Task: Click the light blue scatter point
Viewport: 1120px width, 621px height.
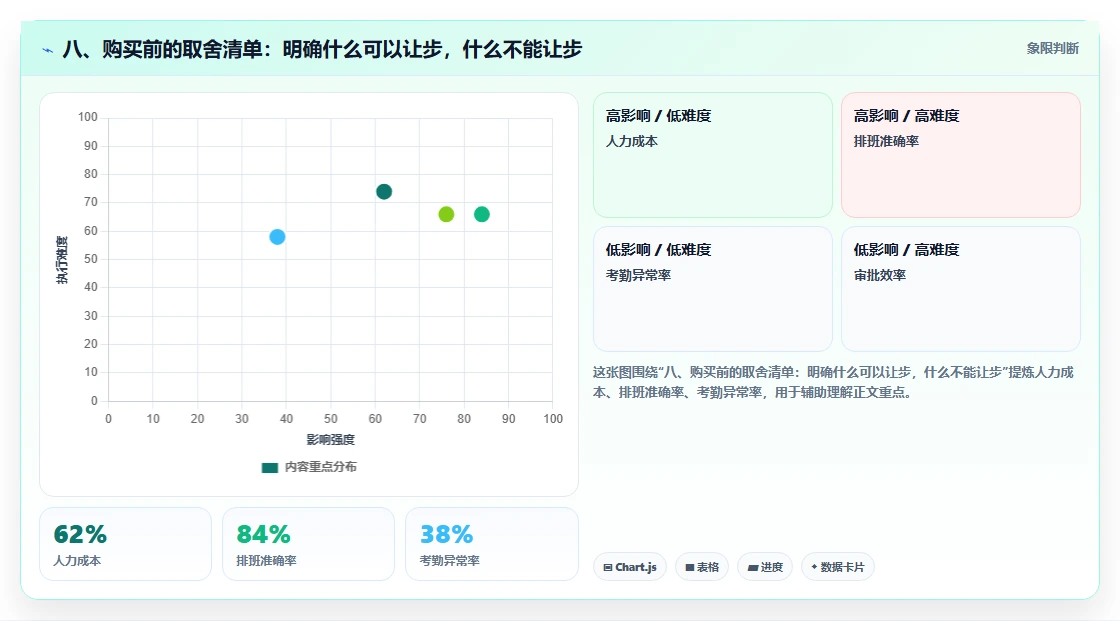Action: pos(277,237)
